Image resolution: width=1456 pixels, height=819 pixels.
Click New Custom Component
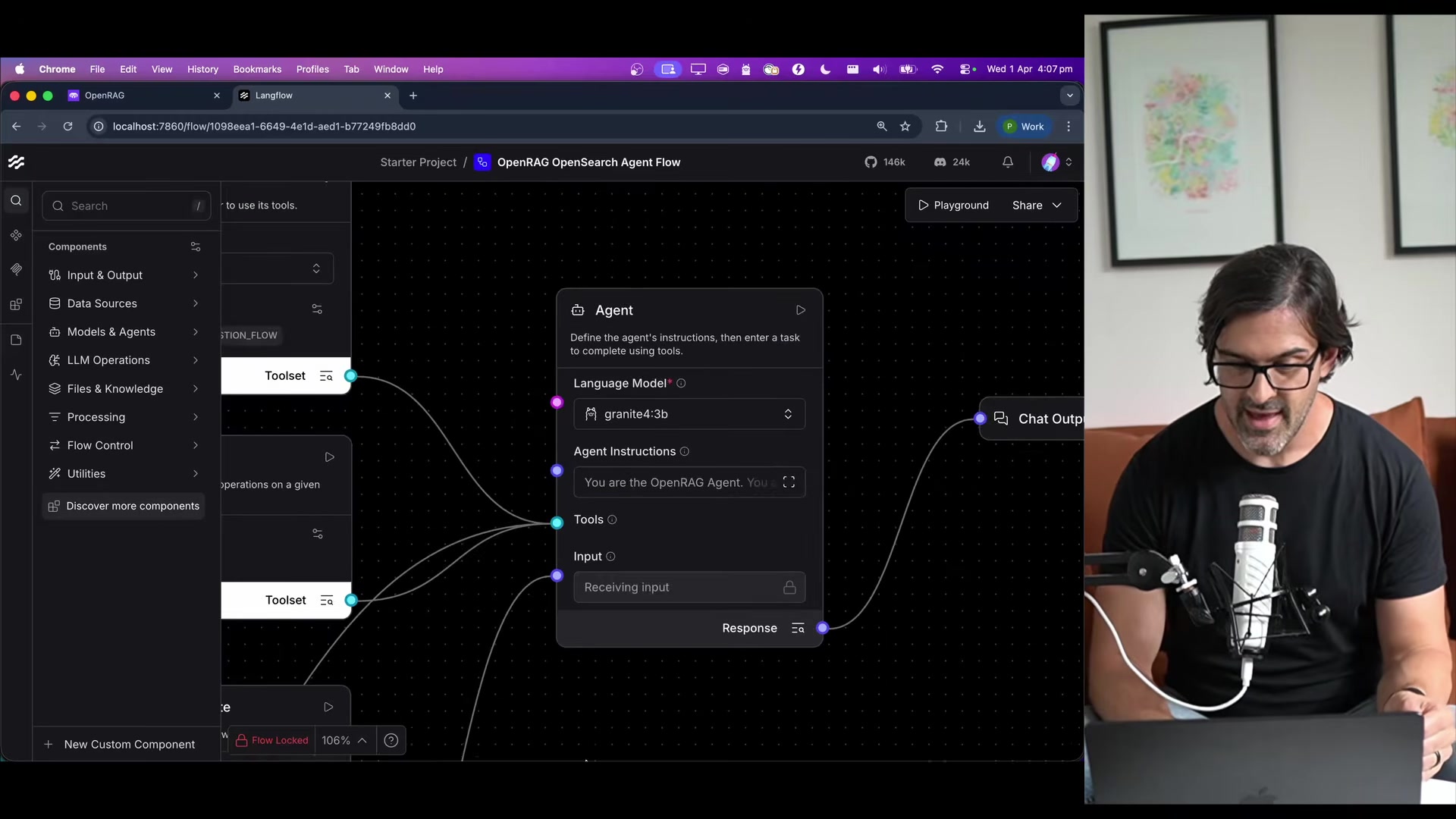click(x=128, y=744)
